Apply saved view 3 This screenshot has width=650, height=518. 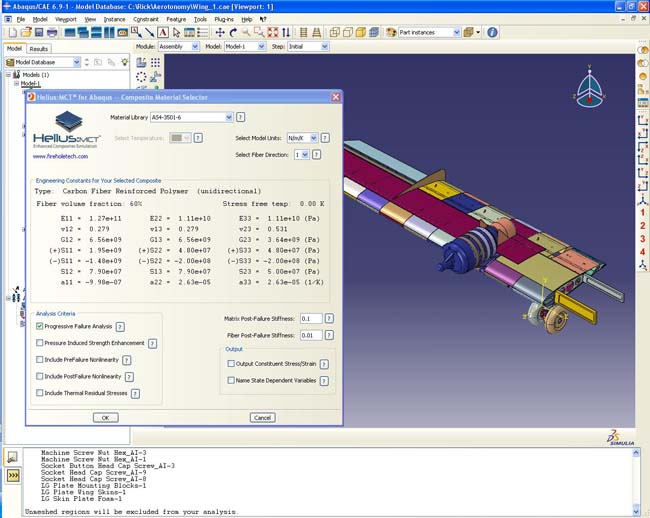[643, 239]
